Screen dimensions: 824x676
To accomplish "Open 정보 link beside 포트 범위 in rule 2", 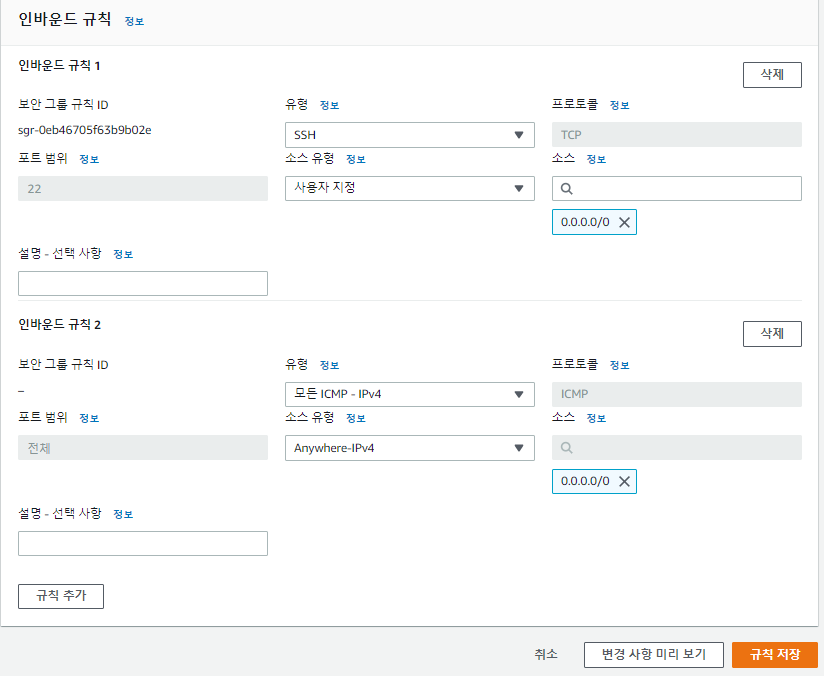I will [89, 418].
